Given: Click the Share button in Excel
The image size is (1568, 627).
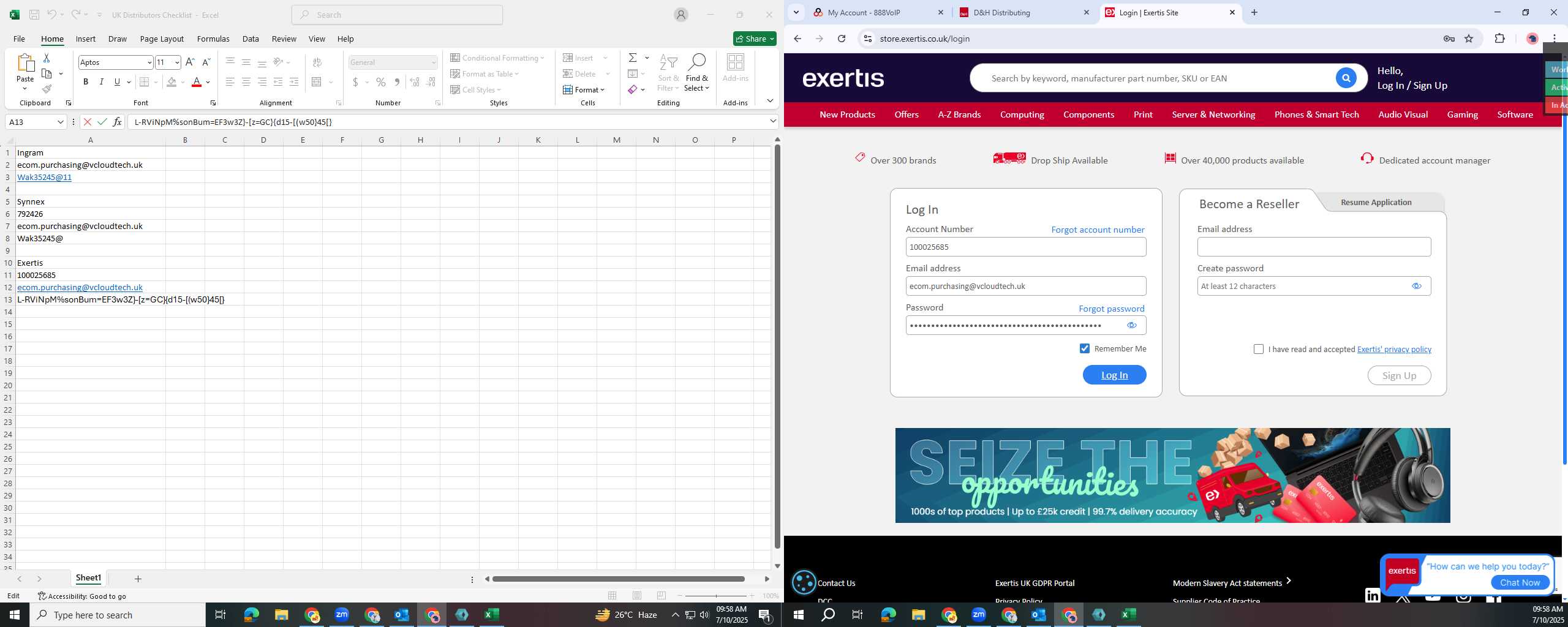Looking at the screenshot, I should coord(755,39).
